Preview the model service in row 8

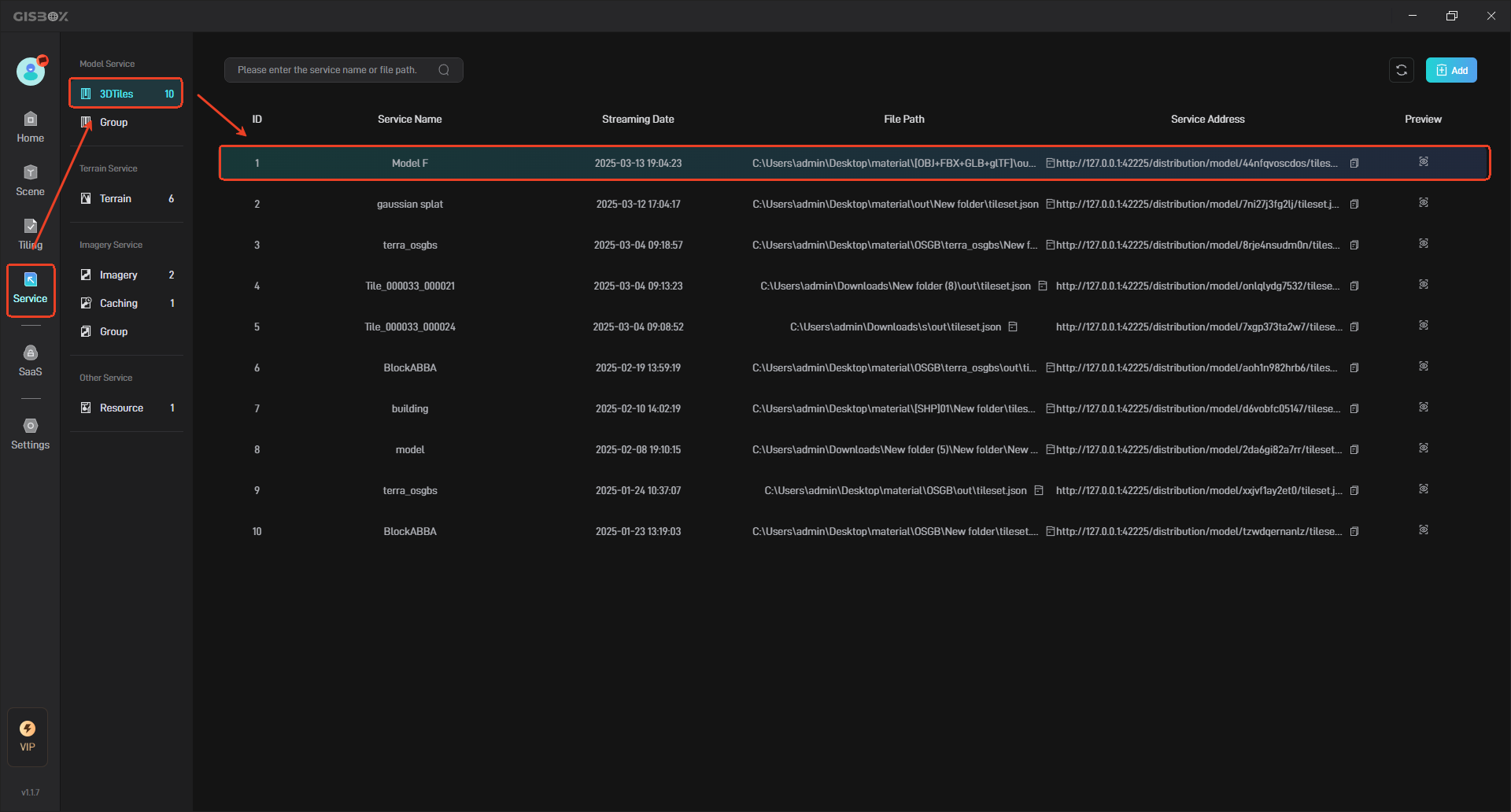pos(1424,448)
